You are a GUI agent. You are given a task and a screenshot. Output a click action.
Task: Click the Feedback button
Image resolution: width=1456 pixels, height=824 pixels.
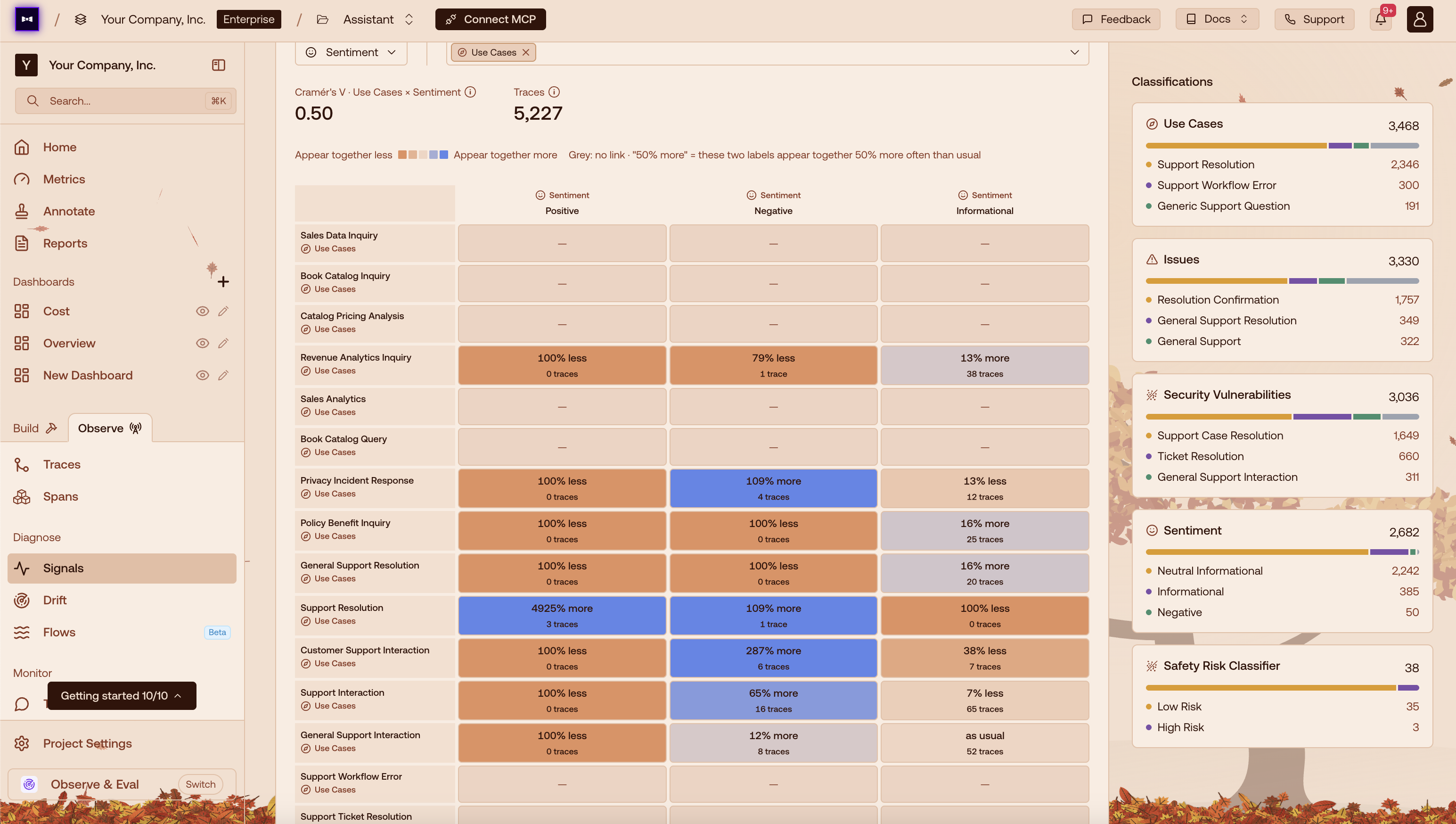click(x=1116, y=19)
